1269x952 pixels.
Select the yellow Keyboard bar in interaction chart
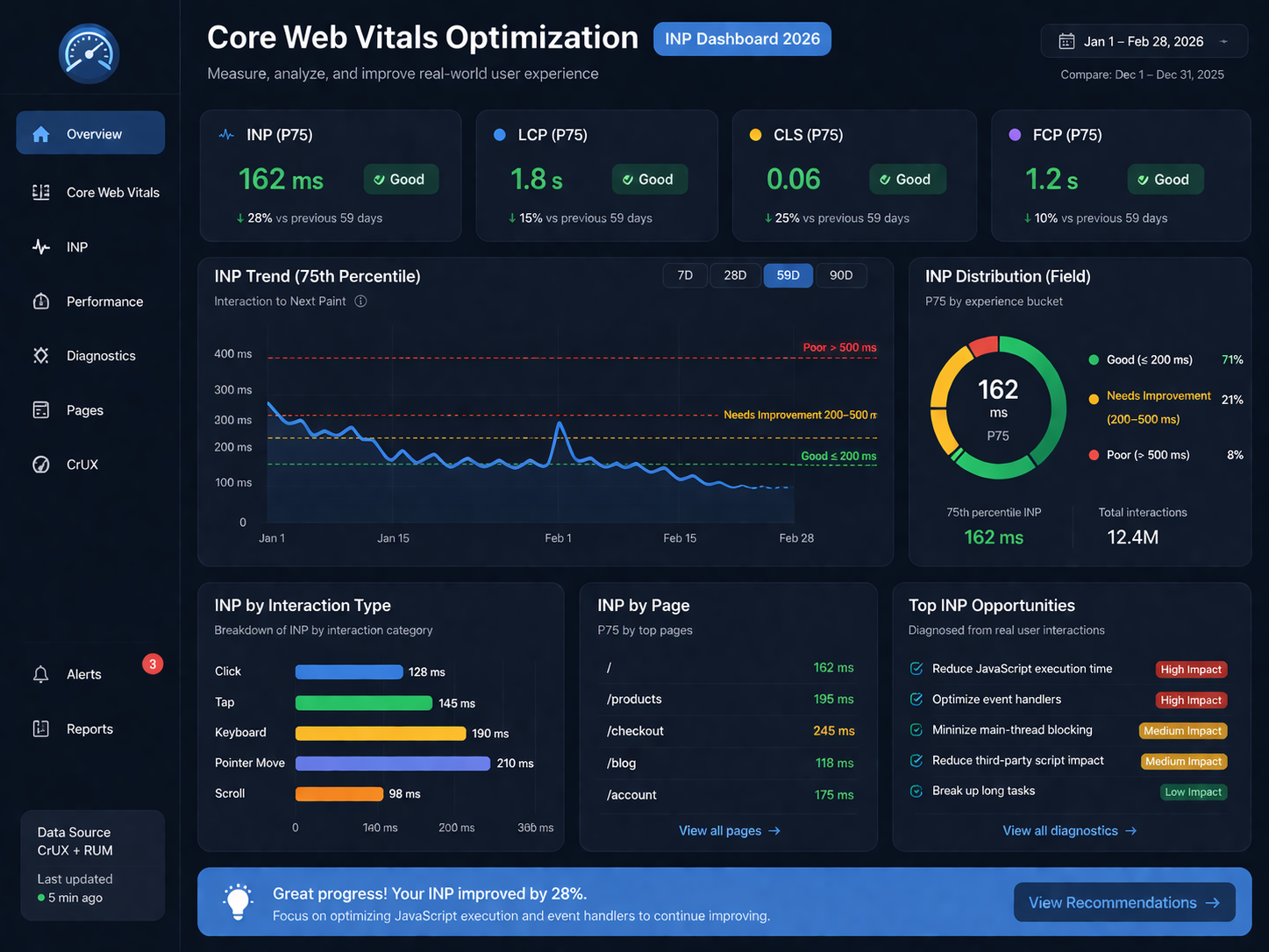[x=380, y=733]
